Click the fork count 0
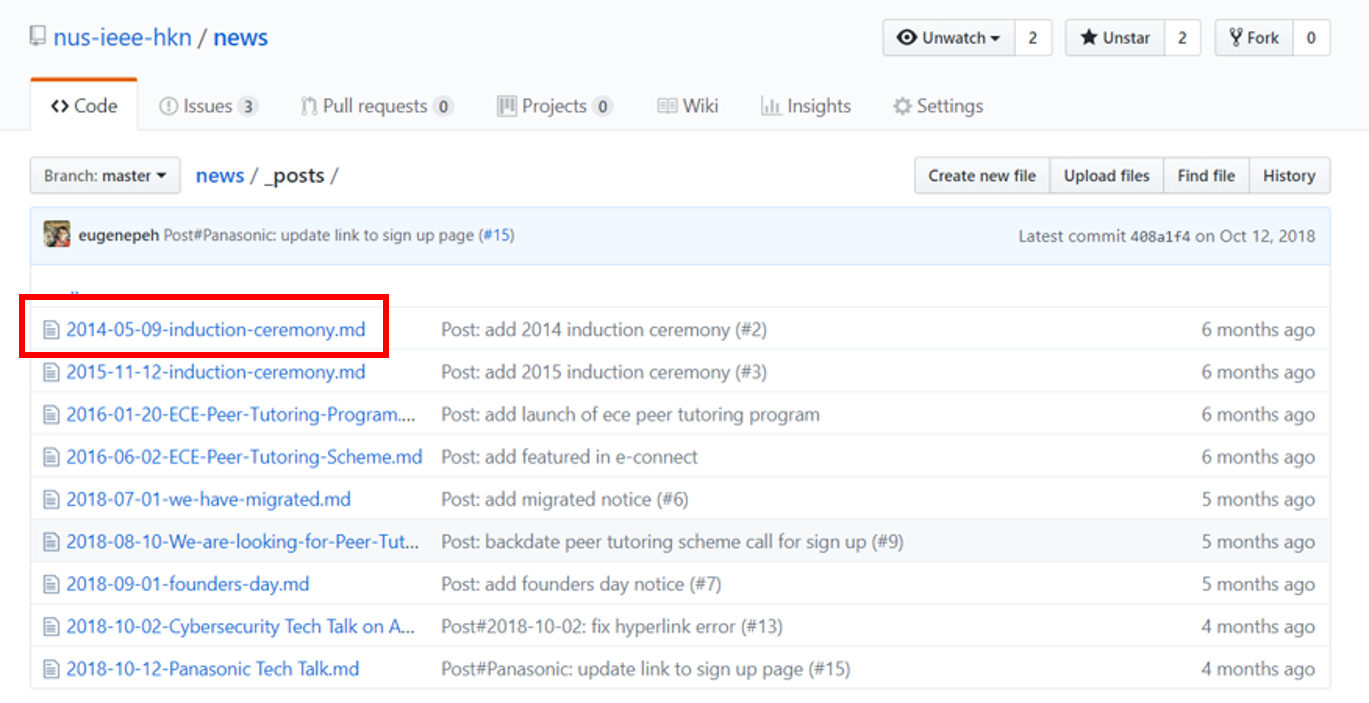1369x703 pixels. (1311, 38)
